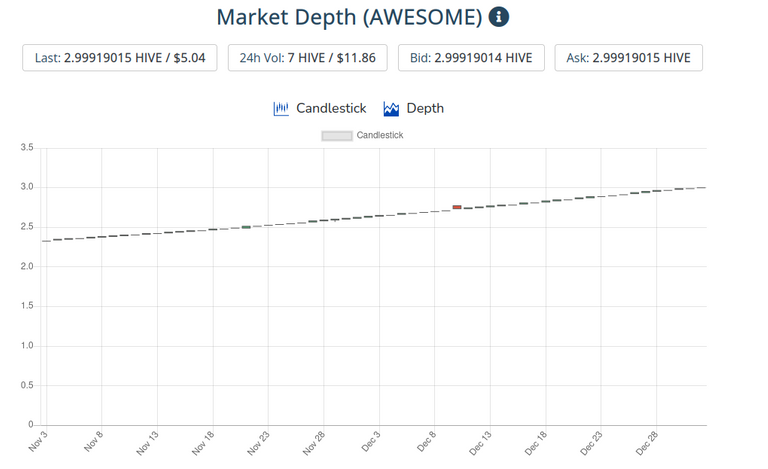This screenshot has height=469, width=768.
Task: Click the Depth chart area icon
Action: point(391,109)
